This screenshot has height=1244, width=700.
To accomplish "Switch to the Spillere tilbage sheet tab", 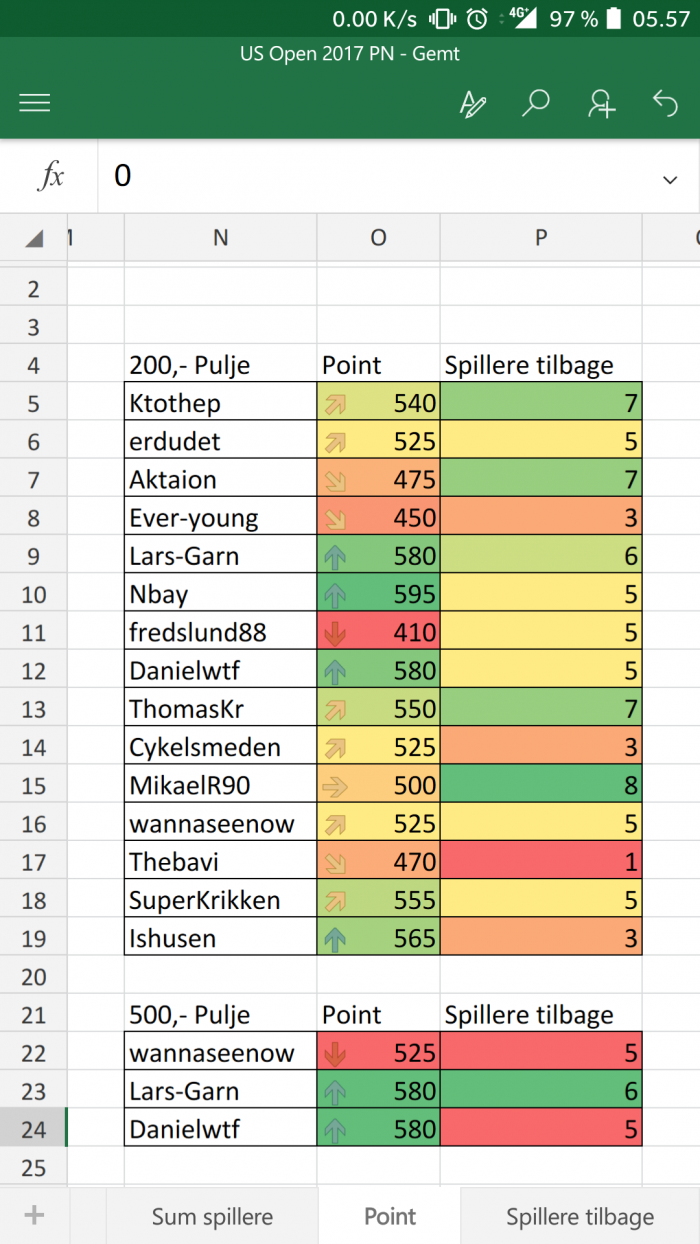I will [x=580, y=1216].
